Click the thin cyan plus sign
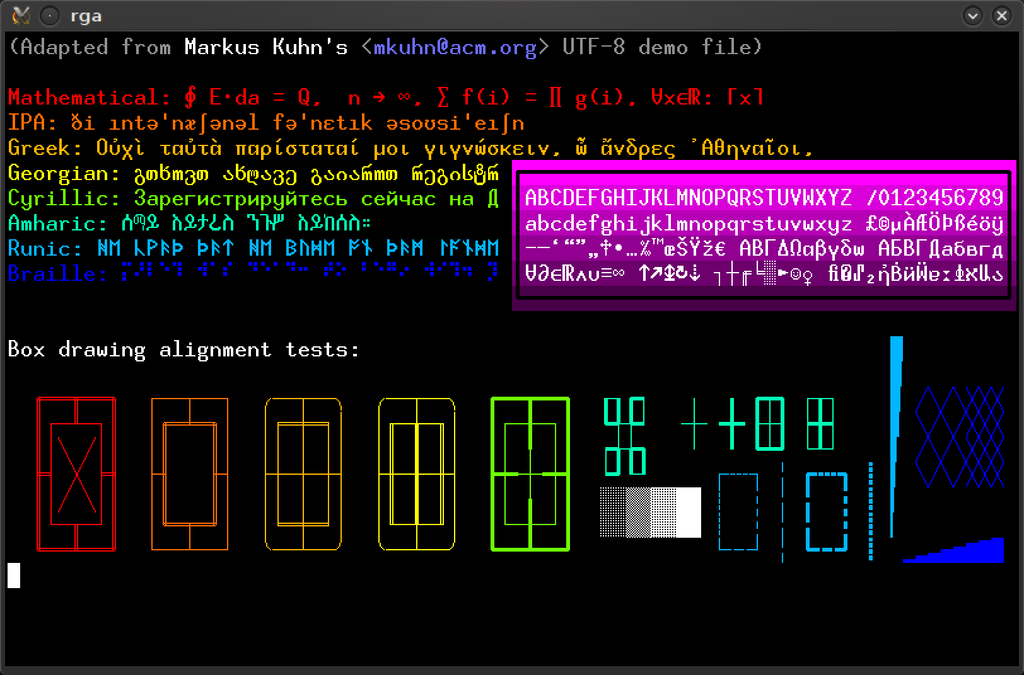This screenshot has width=1024, height=675. (x=694, y=424)
